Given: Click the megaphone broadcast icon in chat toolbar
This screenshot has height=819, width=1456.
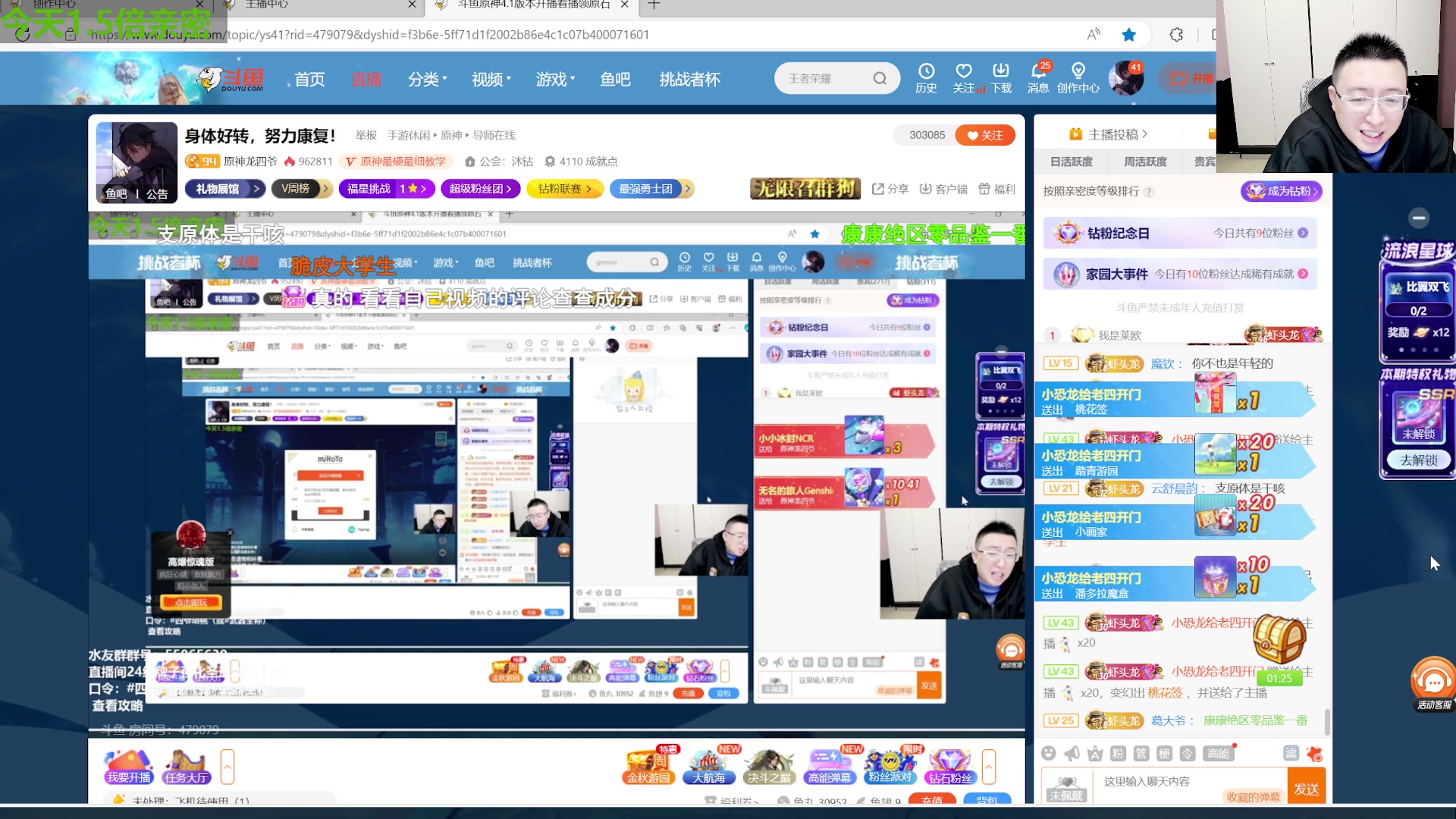Looking at the screenshot, I should point(1072,753).
